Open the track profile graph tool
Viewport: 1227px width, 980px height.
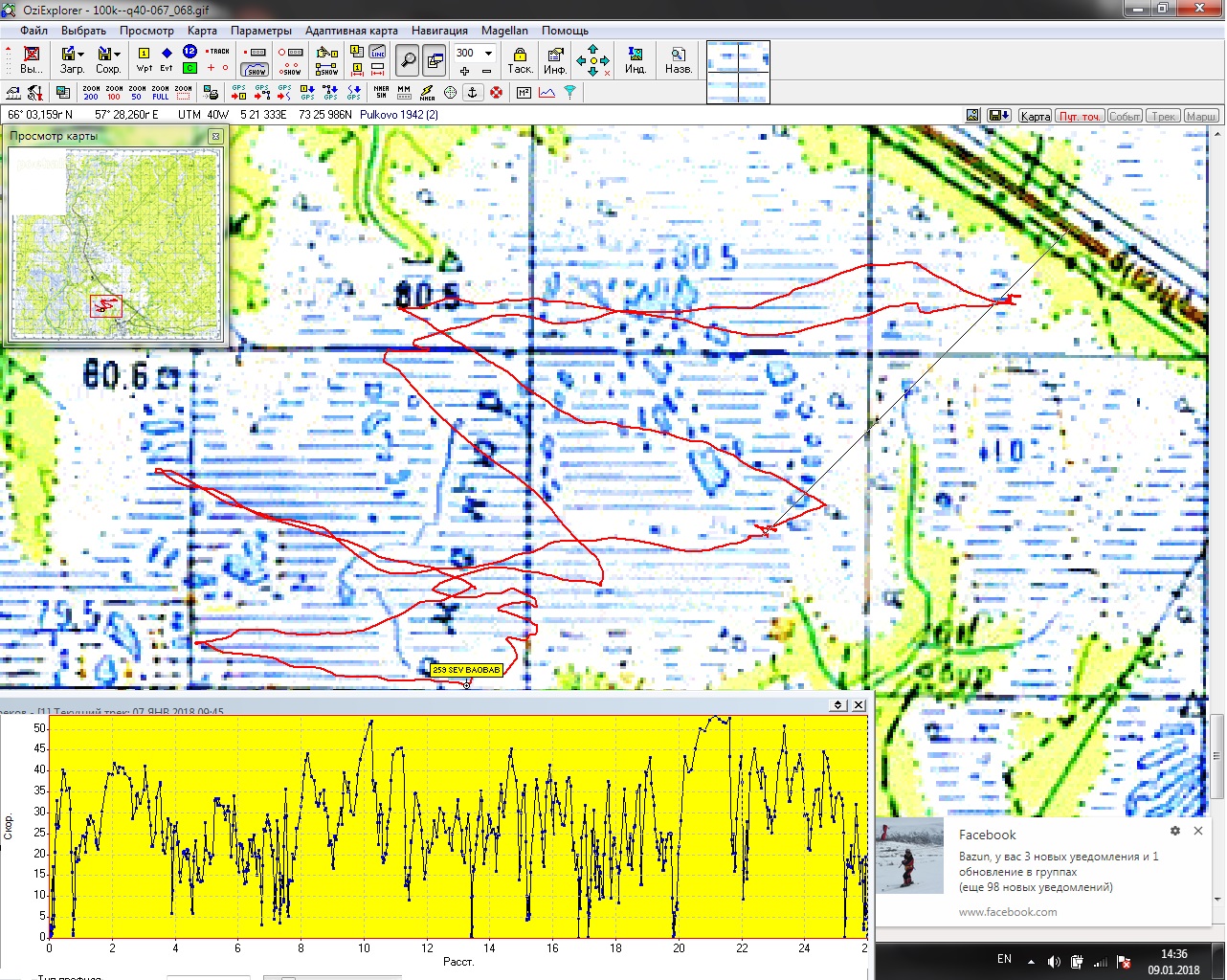coord(547,93)
